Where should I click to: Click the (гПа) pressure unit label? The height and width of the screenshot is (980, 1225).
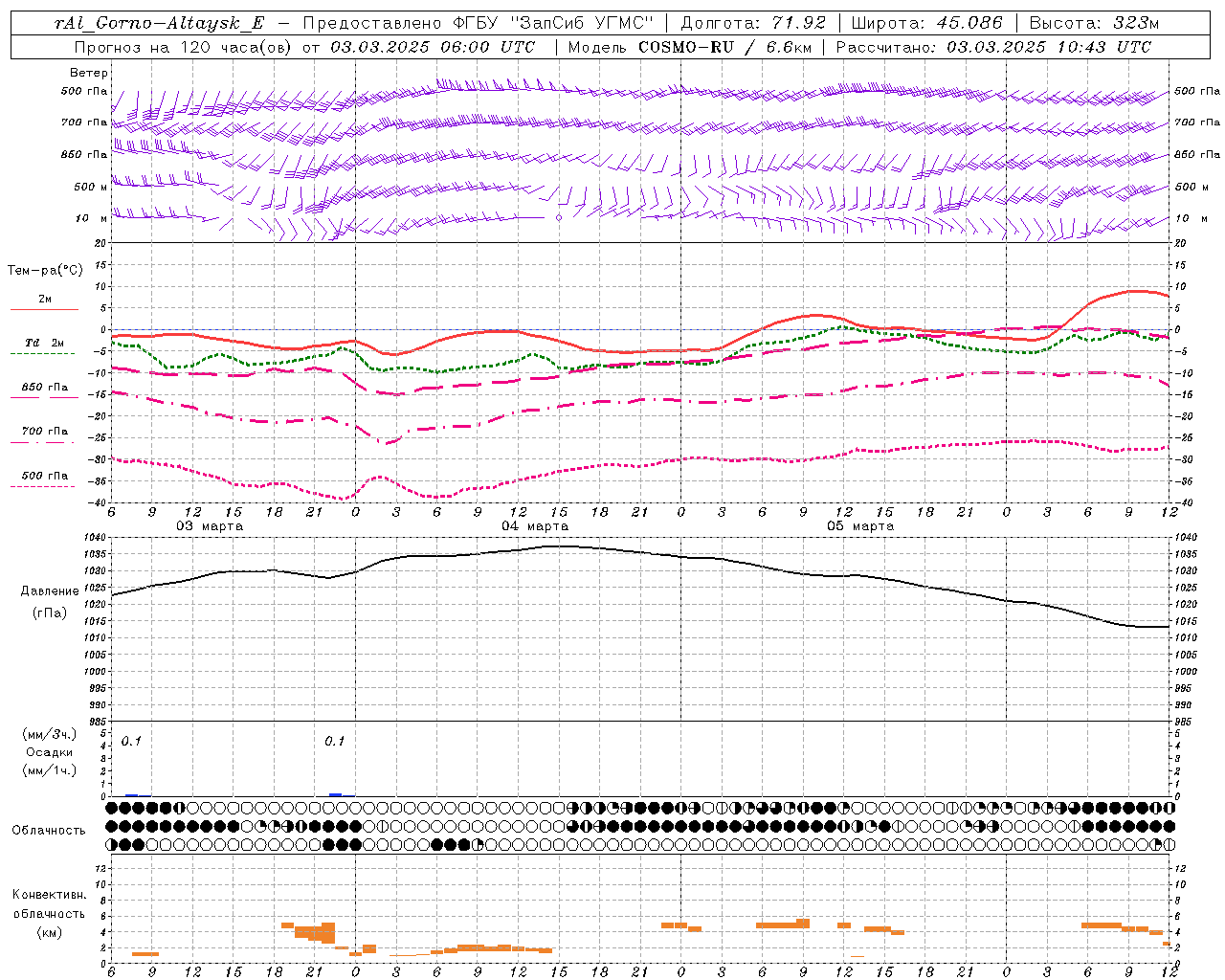point(49,613)
